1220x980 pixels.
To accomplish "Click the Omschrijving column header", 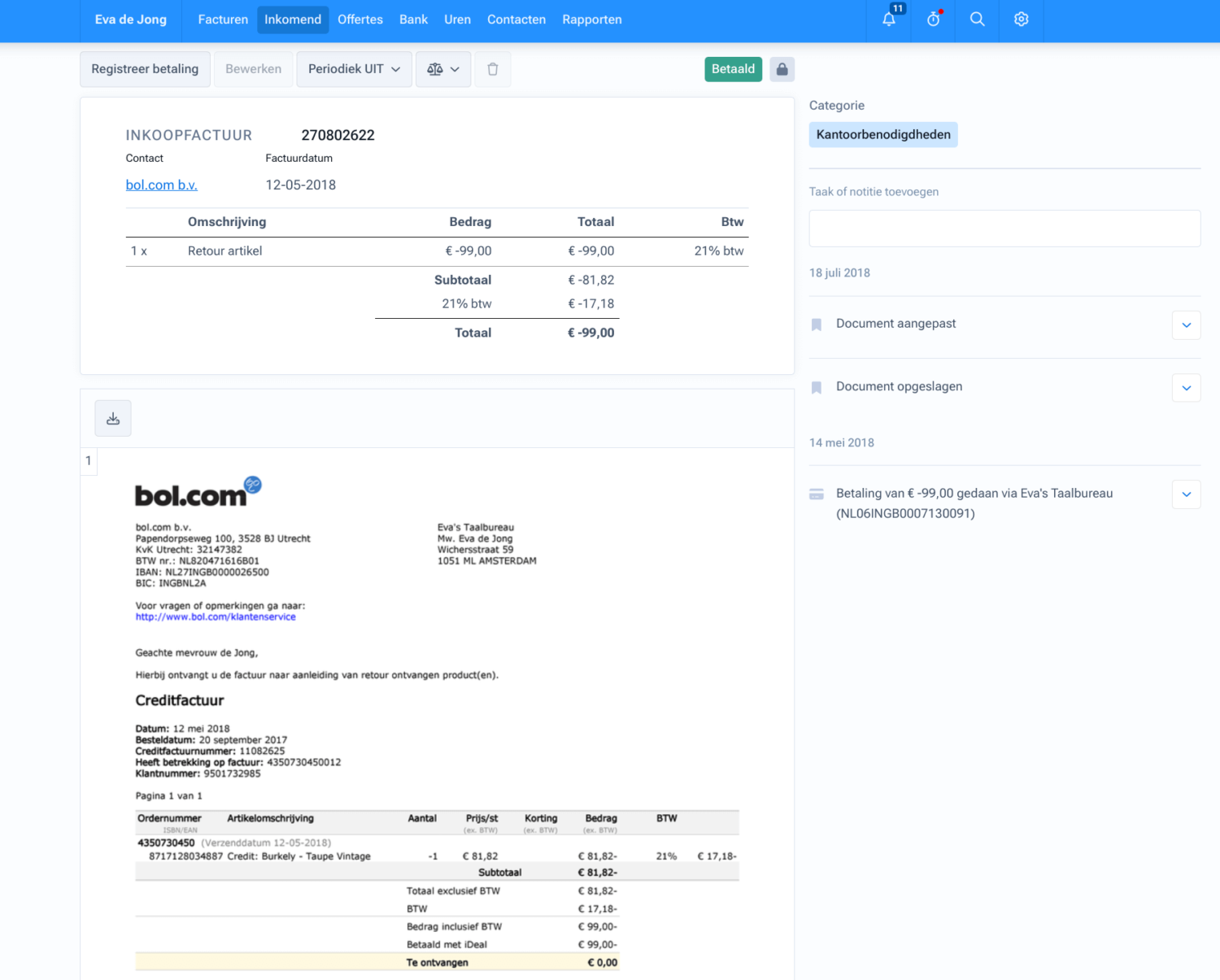I will [227, 222].
